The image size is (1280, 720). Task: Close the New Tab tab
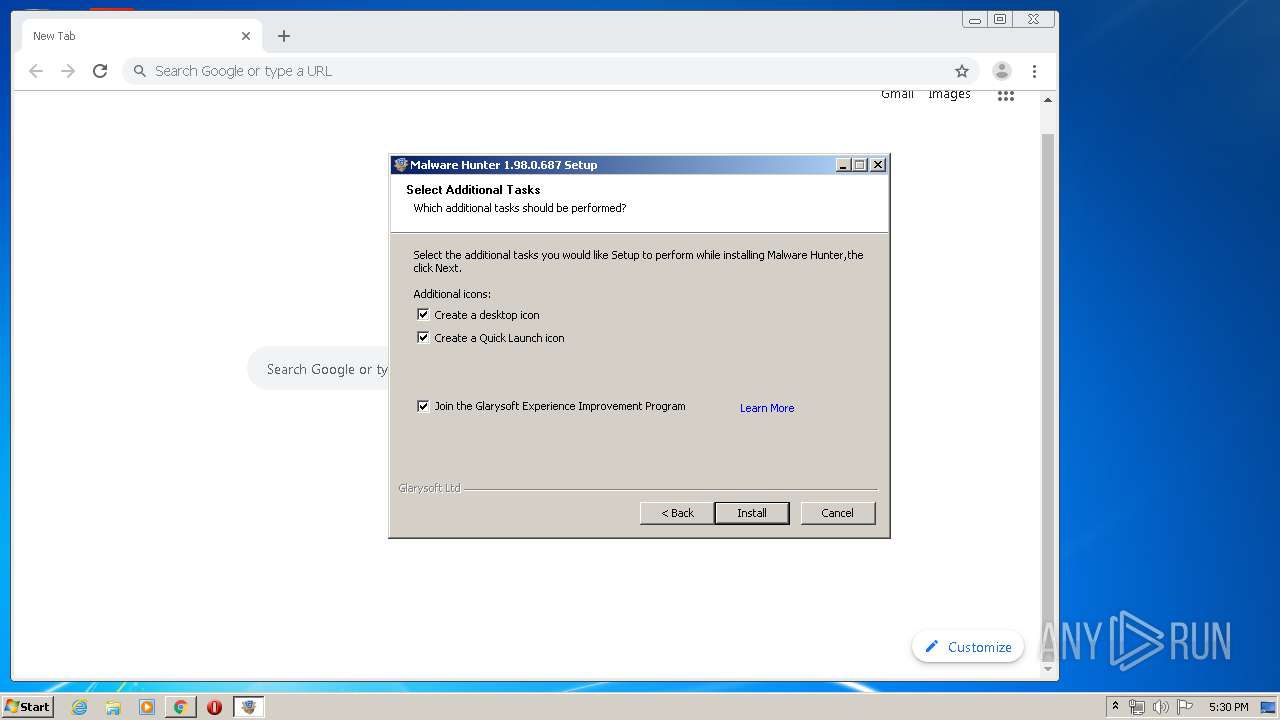pyautogui.click(x=246, y=36)
